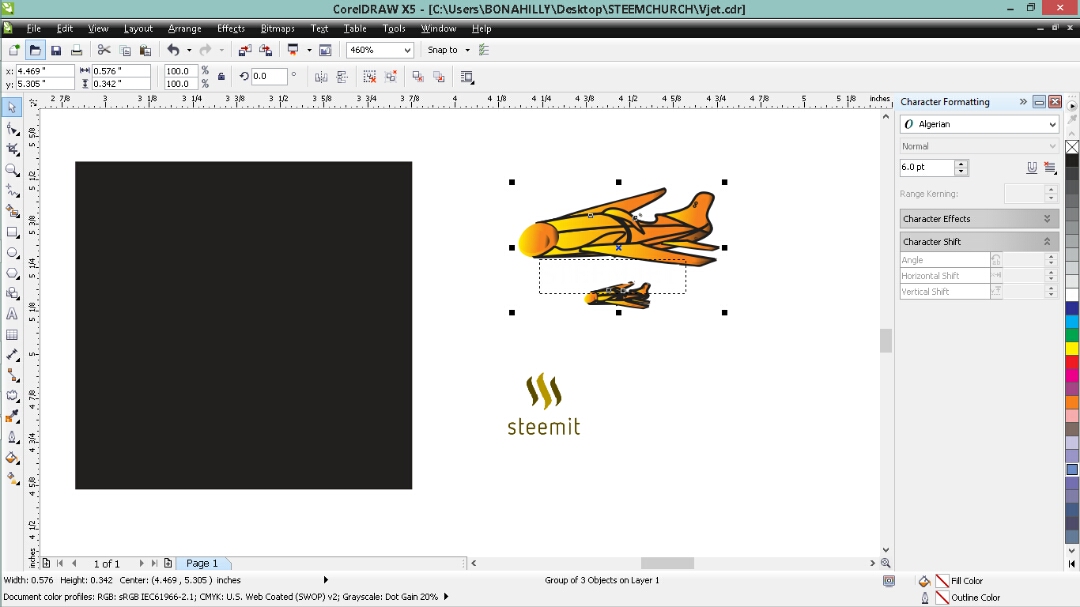This screenshot has height=607, width=1080.
Task: Click the Mirror horizontally icon
Action: point(321,77)
